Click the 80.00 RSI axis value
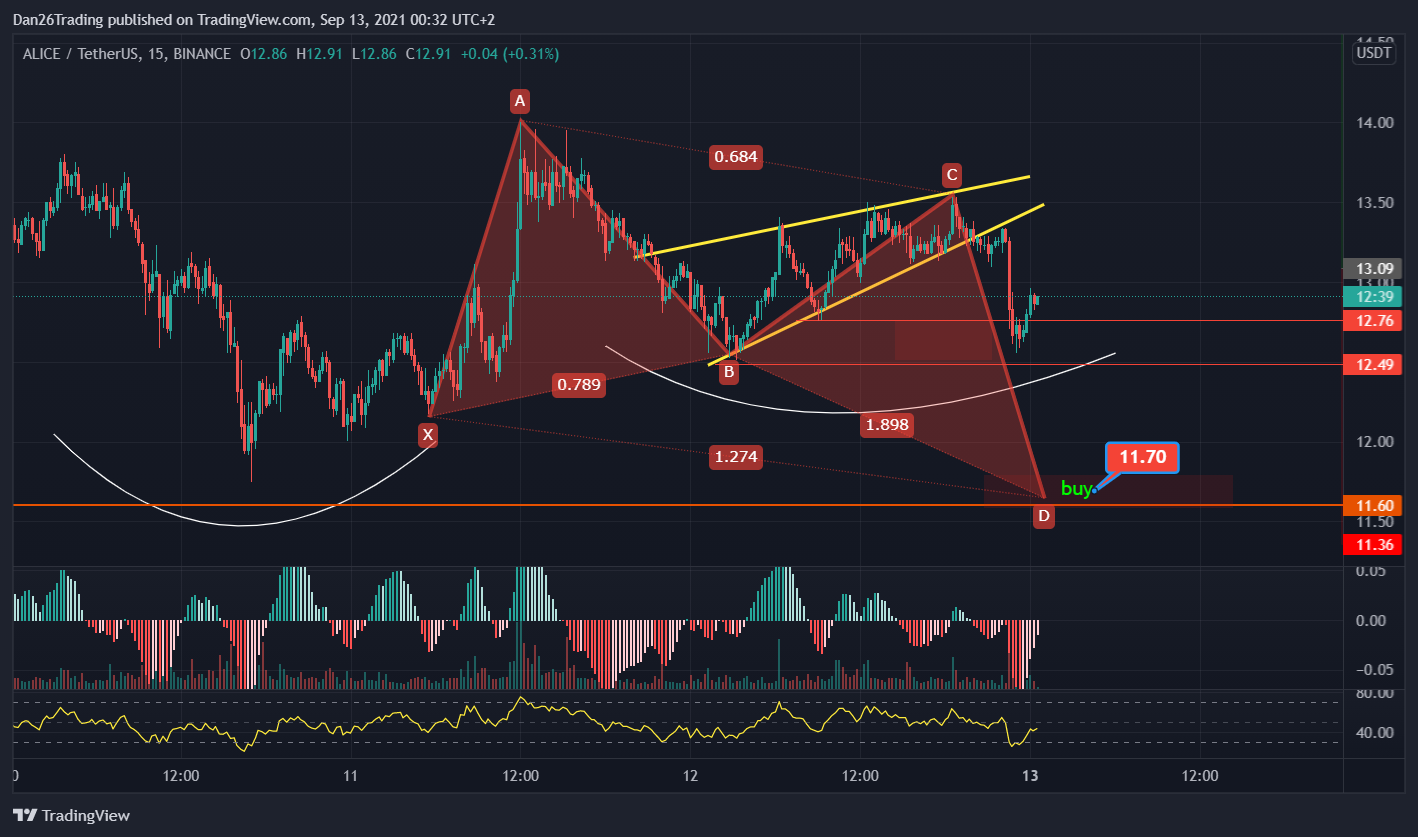Viewport: 1418px width, 837px height. [x=1374, y=694]
